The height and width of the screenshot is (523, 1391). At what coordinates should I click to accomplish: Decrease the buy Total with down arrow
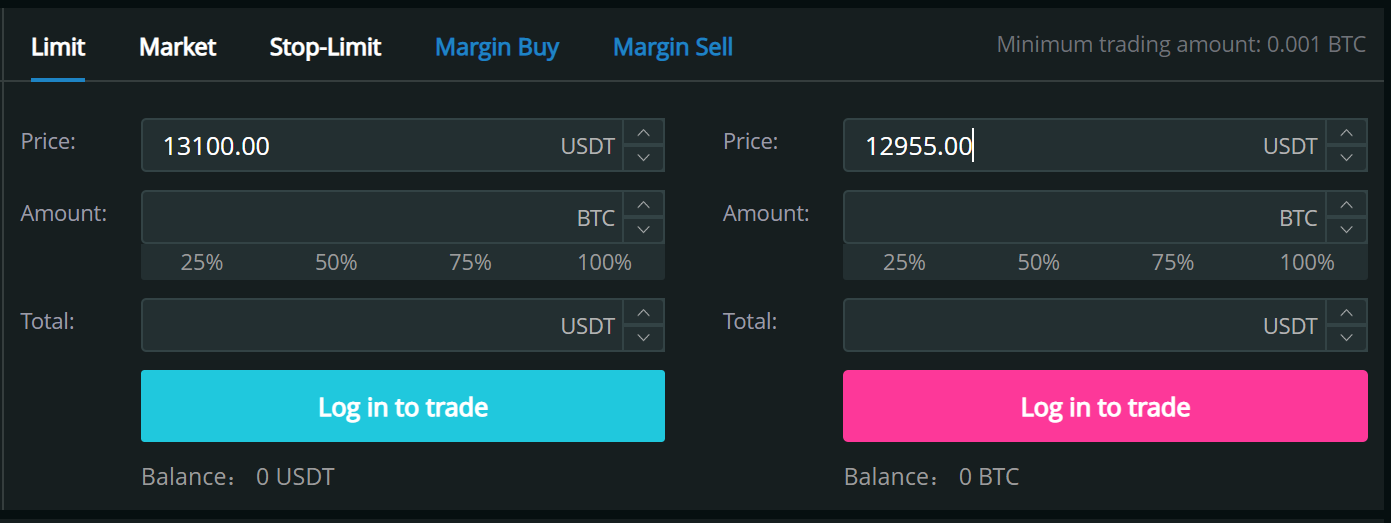(x=643, y=338)
